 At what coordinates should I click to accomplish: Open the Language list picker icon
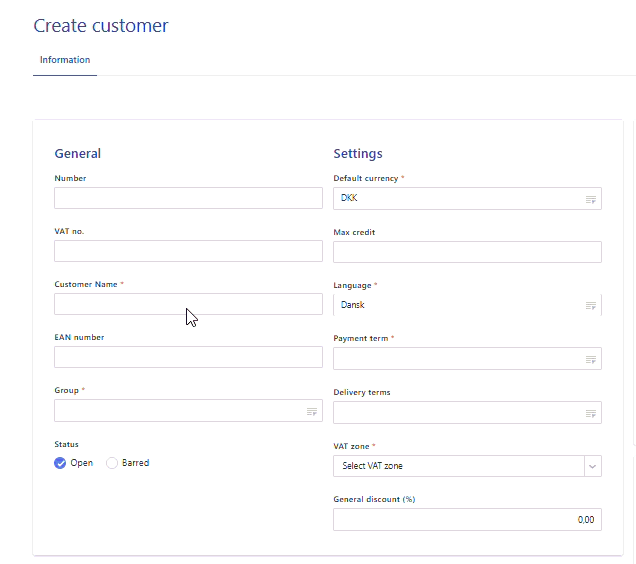591,306
